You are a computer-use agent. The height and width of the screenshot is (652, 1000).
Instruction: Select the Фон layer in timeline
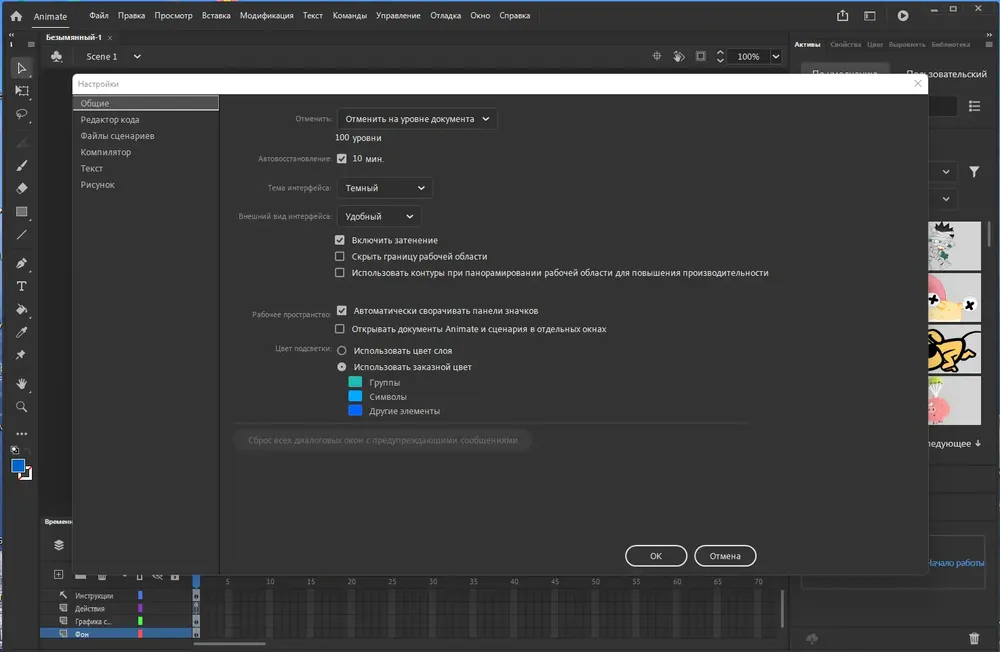coord(116,634)
